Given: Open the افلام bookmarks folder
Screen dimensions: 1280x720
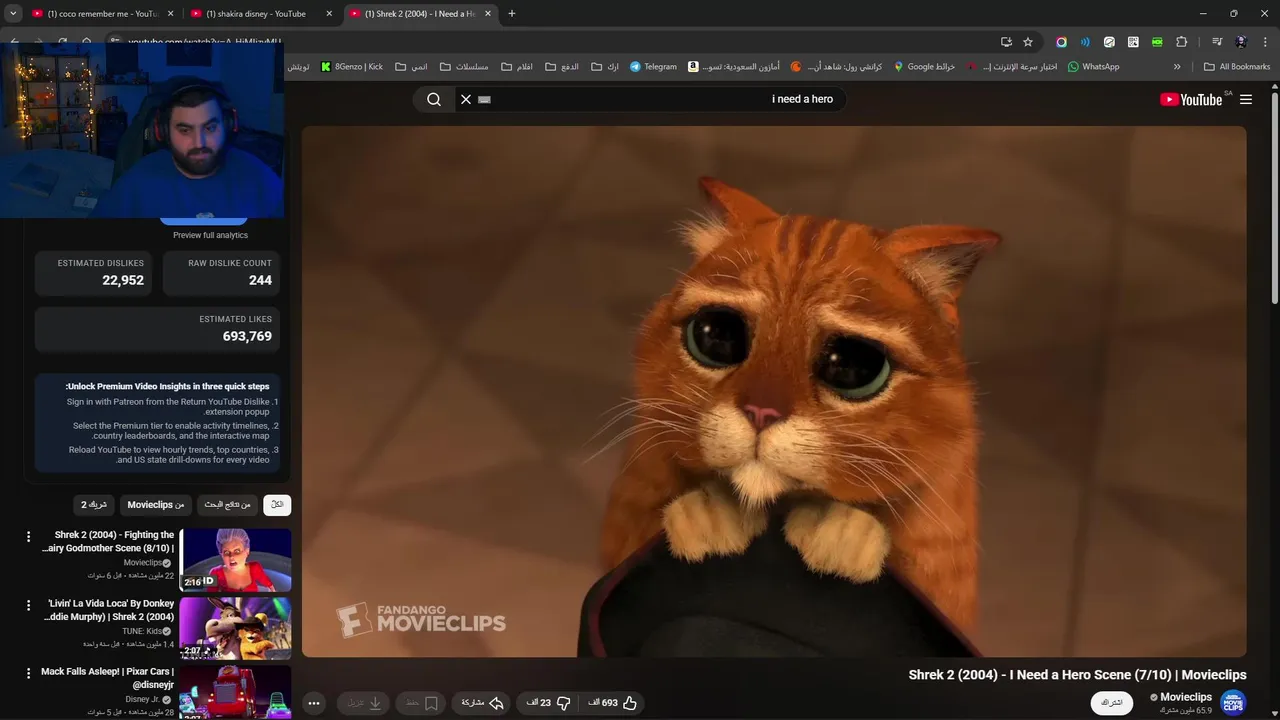Looking at the screenshot, I should click(x=517, y=67).
